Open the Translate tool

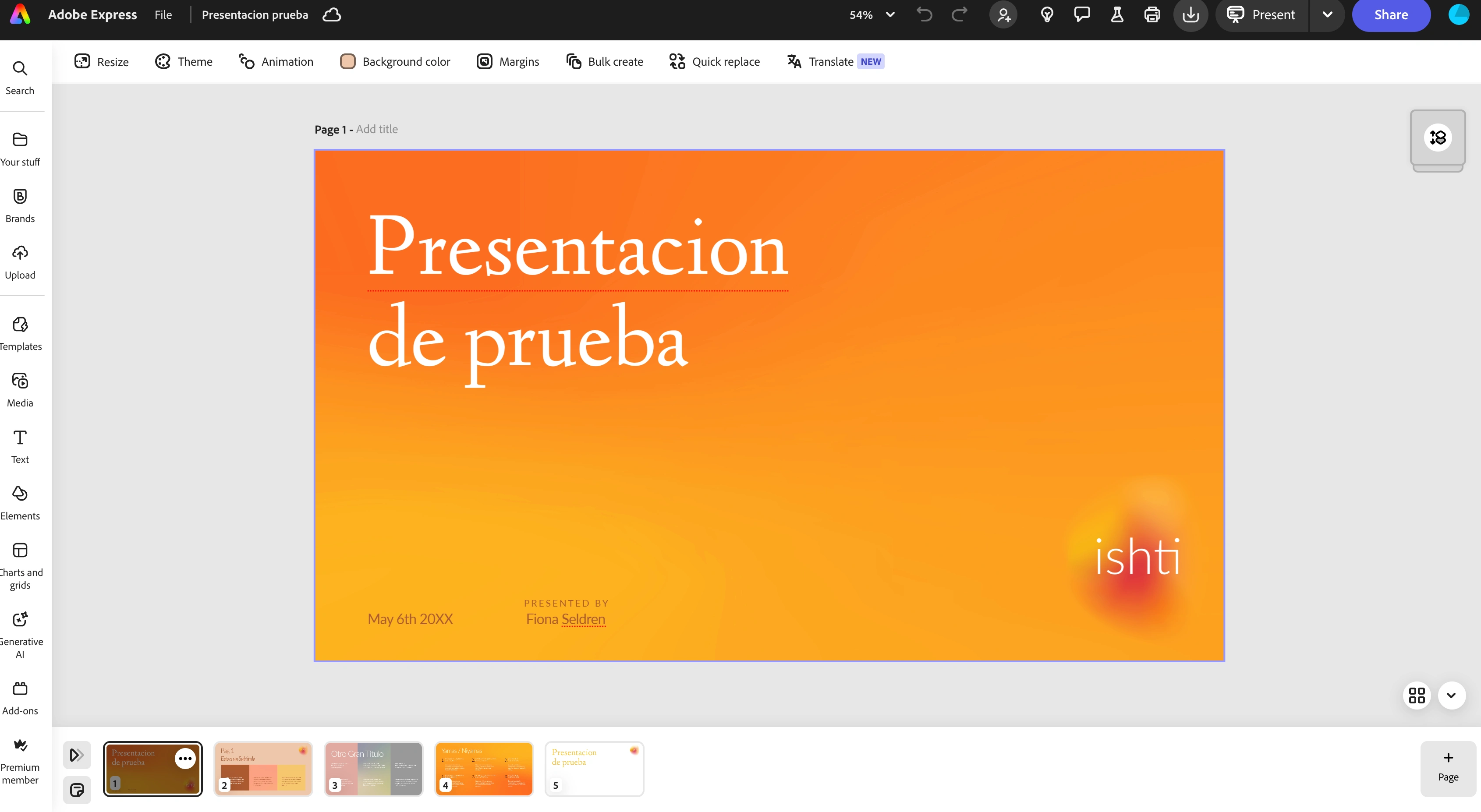(834, 61)
